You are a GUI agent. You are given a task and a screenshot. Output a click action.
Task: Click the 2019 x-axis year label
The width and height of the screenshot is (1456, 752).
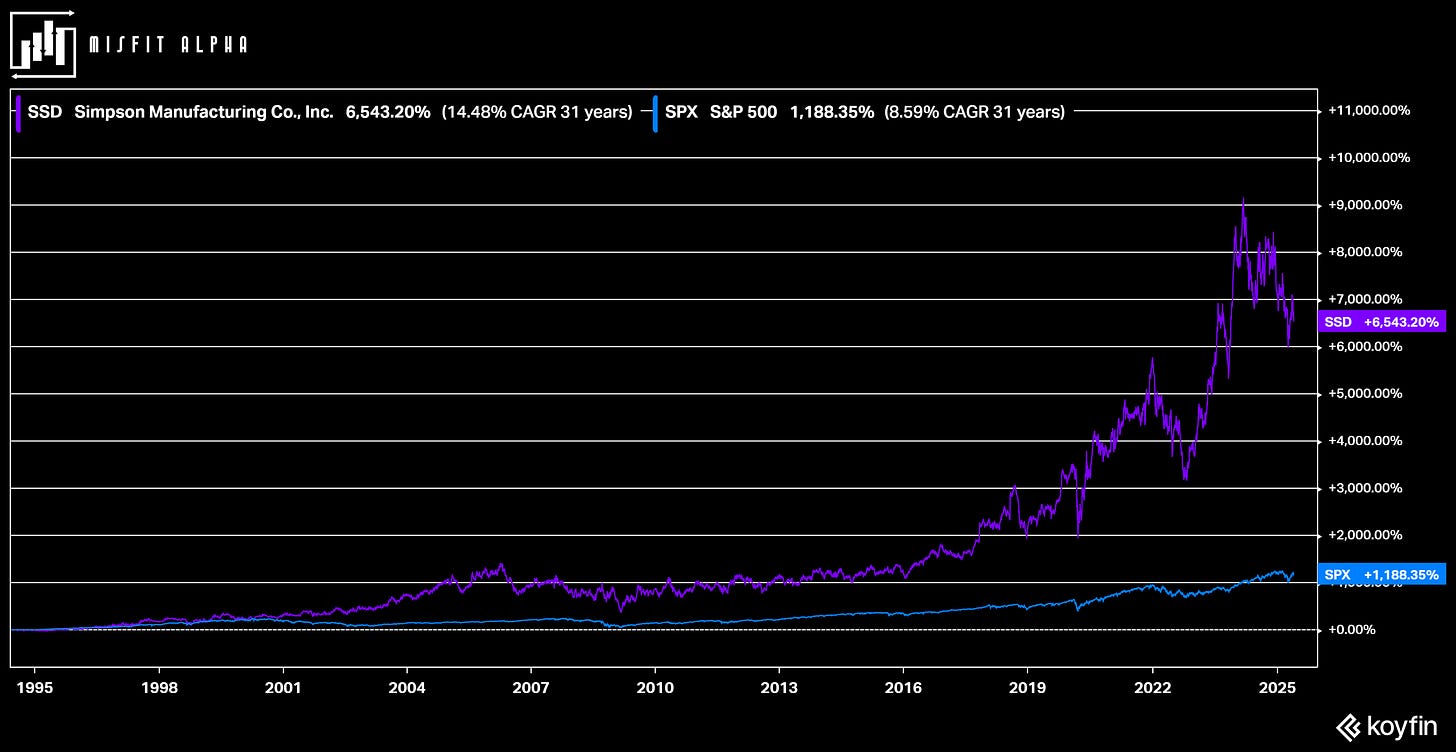click(1028, 688)
